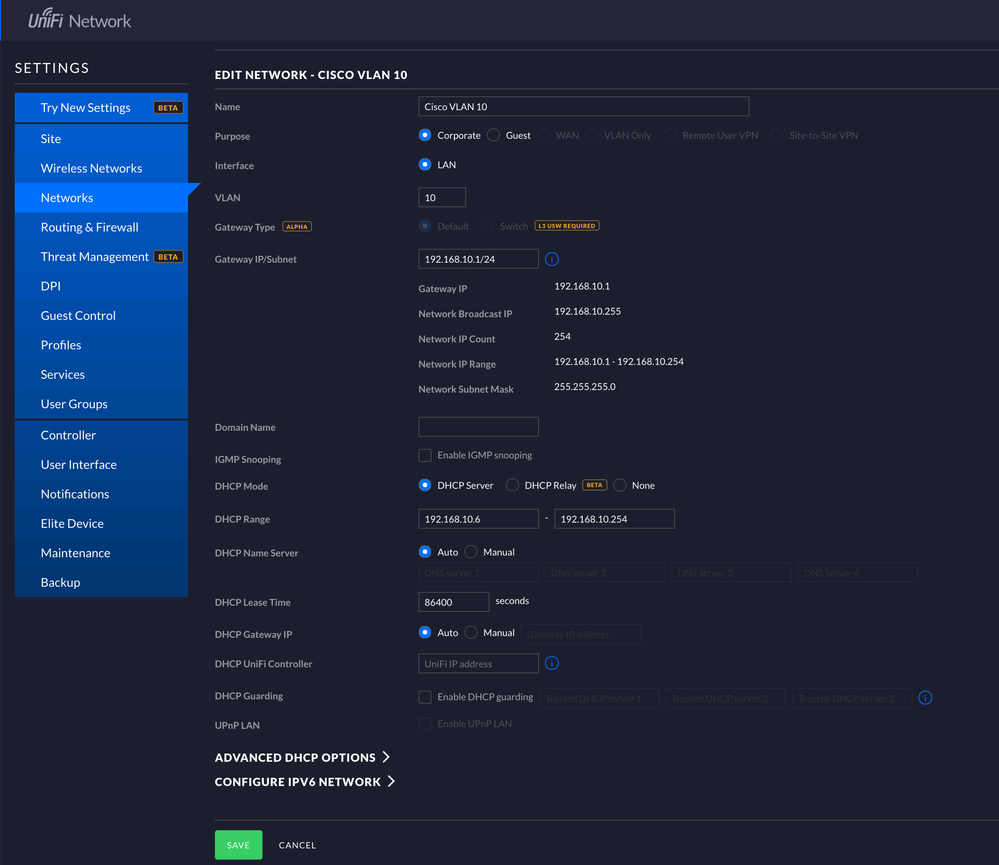The height and width of the screenshot is (865, 999).
Task: Open info icon beside DHCP UniFi Controller
Action: point(552,663)
